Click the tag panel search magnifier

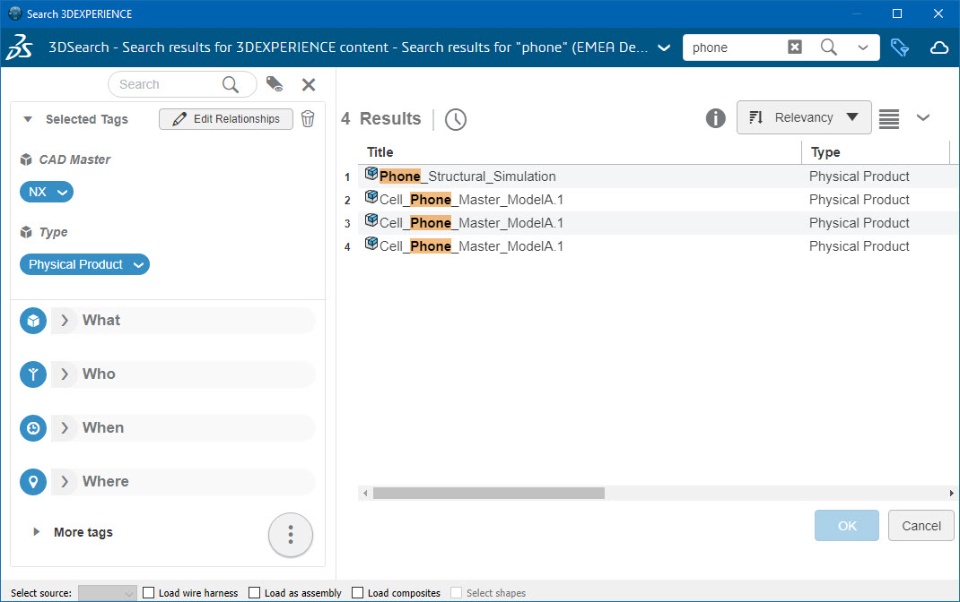(230, 85)
